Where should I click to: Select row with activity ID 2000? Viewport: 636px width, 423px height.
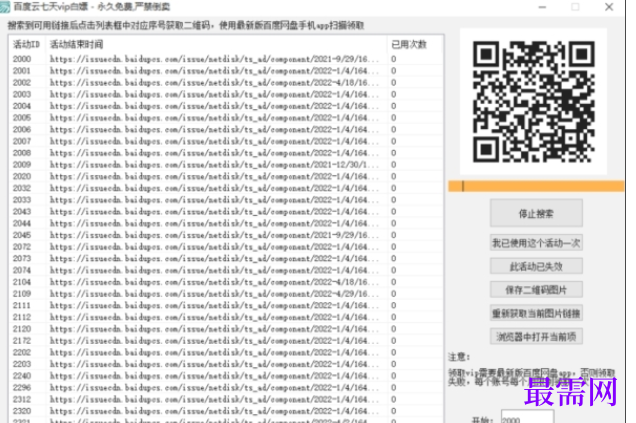226,59
